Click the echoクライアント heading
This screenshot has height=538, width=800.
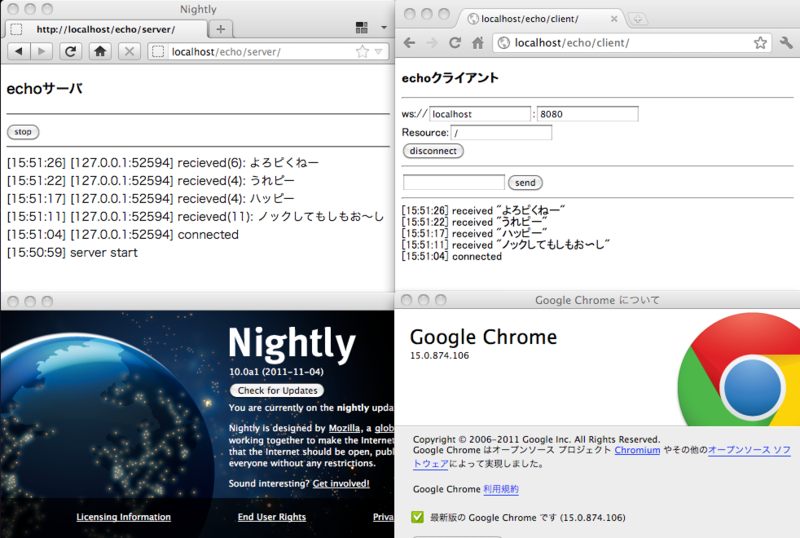pos(450,78)
